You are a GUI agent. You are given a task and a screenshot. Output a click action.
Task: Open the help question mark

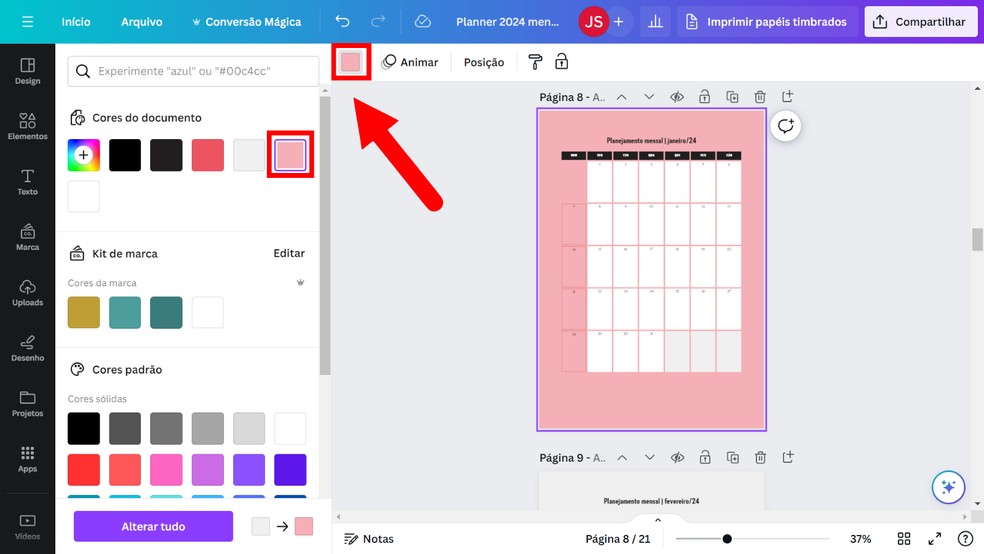coord(965,539)
